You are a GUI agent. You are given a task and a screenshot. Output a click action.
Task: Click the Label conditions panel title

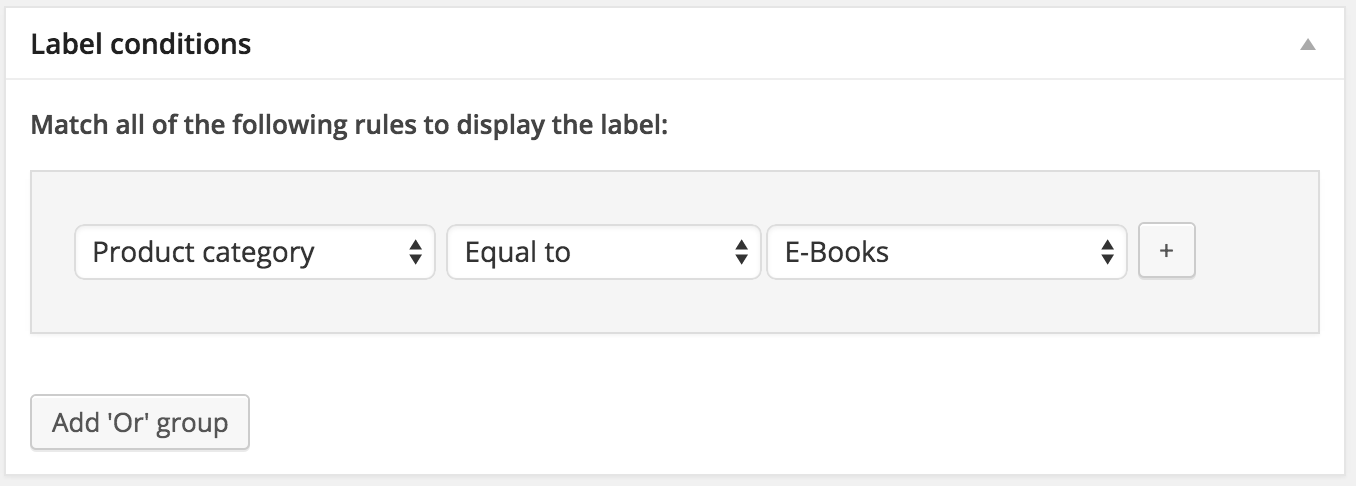tap(141, 44)
